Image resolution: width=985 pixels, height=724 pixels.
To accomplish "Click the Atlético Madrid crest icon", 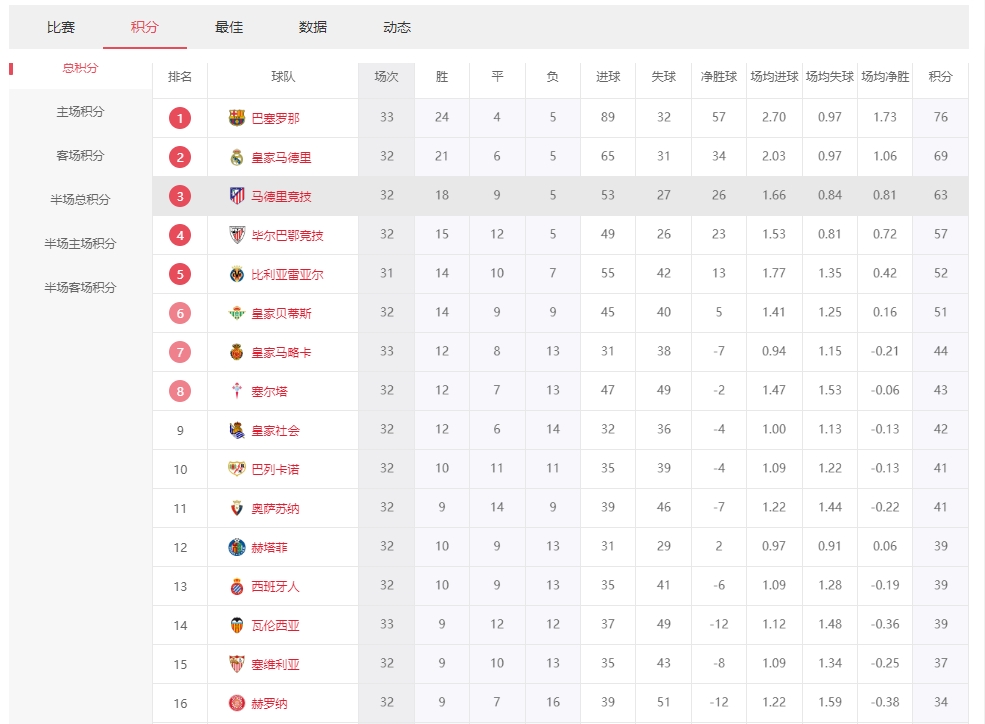I will pos(237,196).
